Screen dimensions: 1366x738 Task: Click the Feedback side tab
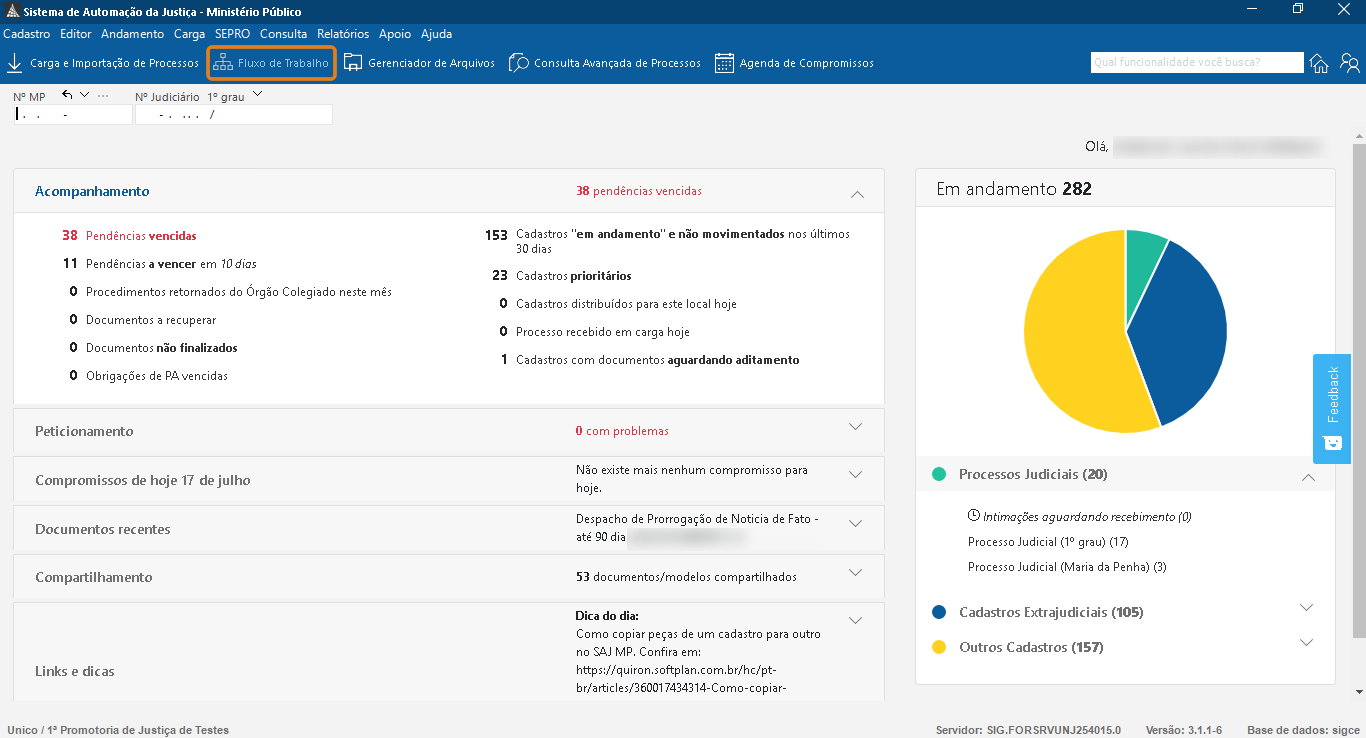(x=1332, y=409)
